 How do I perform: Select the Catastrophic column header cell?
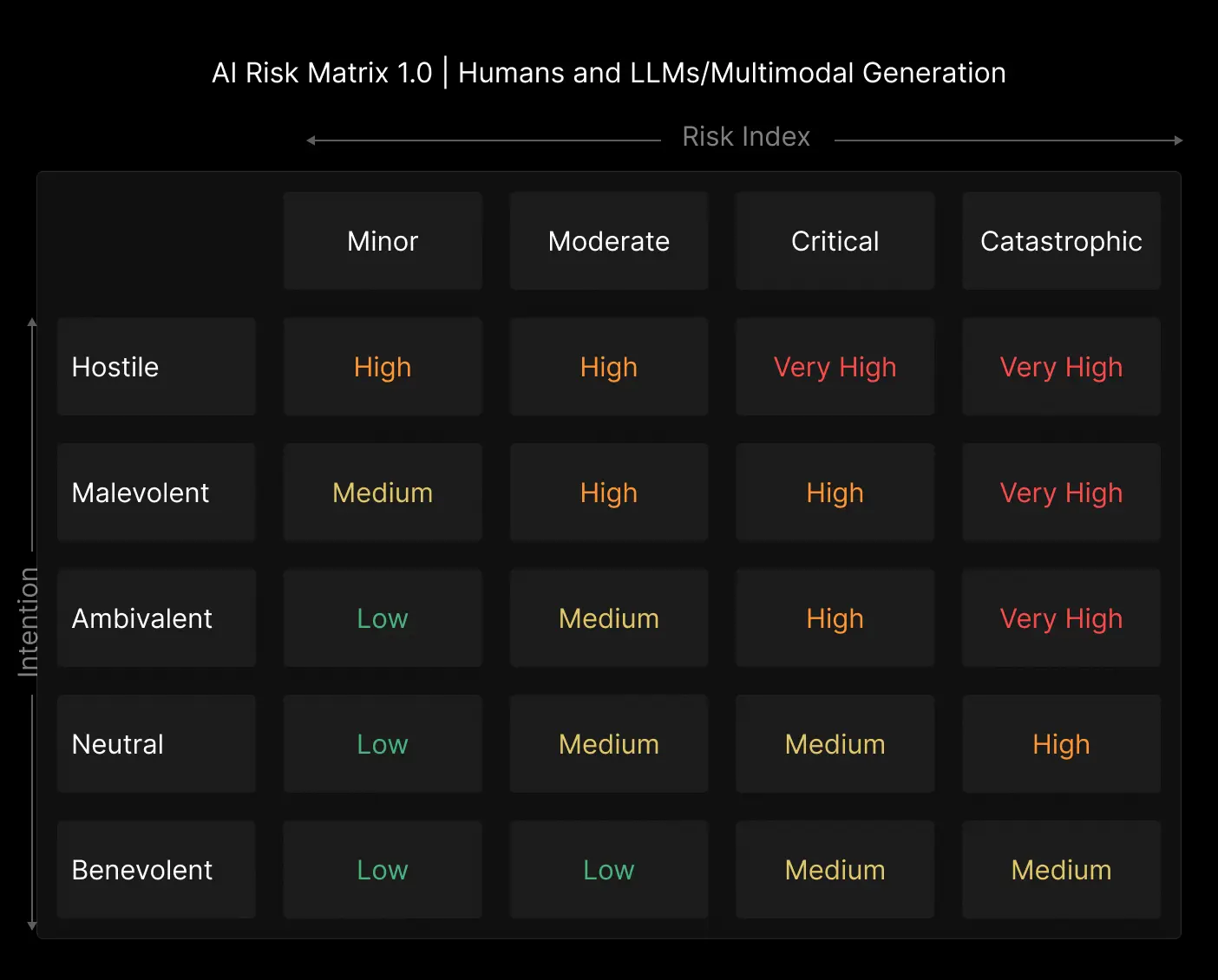coord(1061,241)
